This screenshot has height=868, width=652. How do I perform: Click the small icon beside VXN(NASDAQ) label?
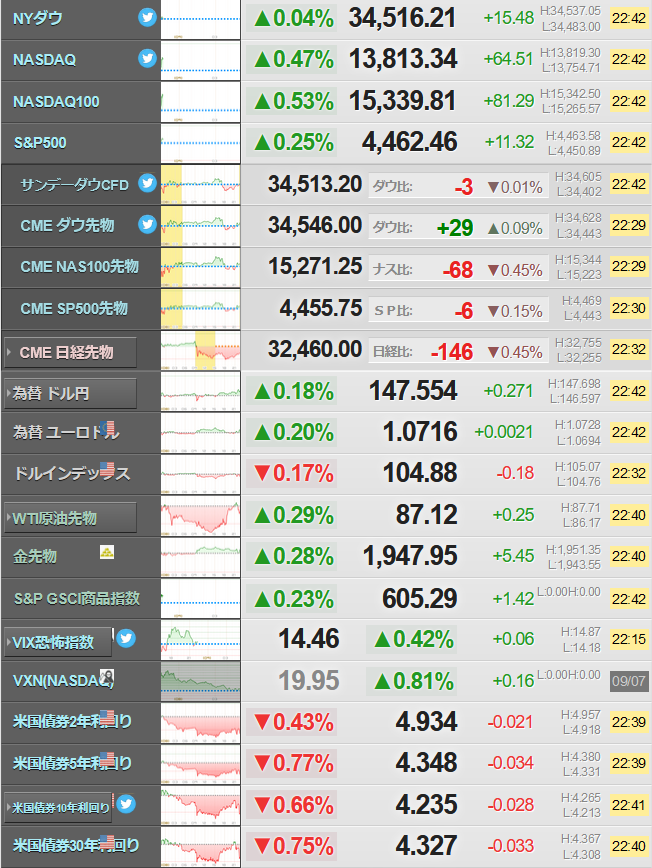click(107, 676)
